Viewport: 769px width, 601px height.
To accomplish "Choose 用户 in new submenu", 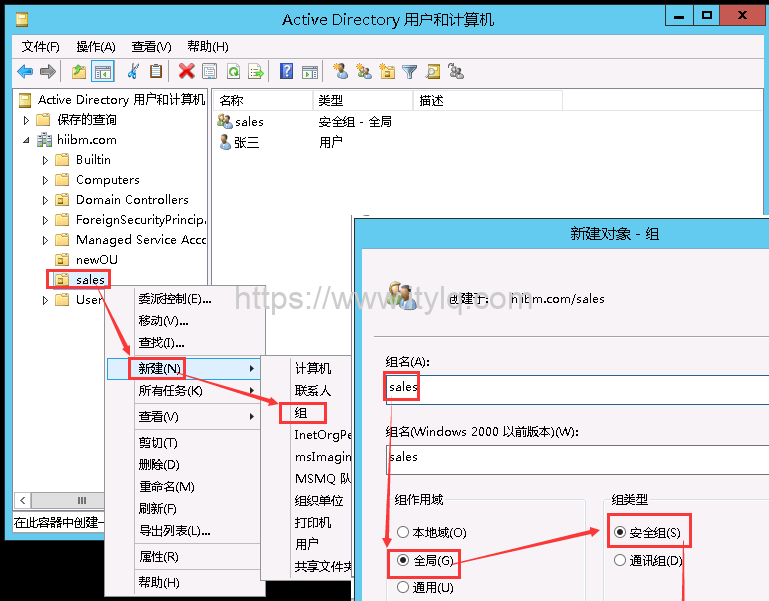I will coord(307,544).
